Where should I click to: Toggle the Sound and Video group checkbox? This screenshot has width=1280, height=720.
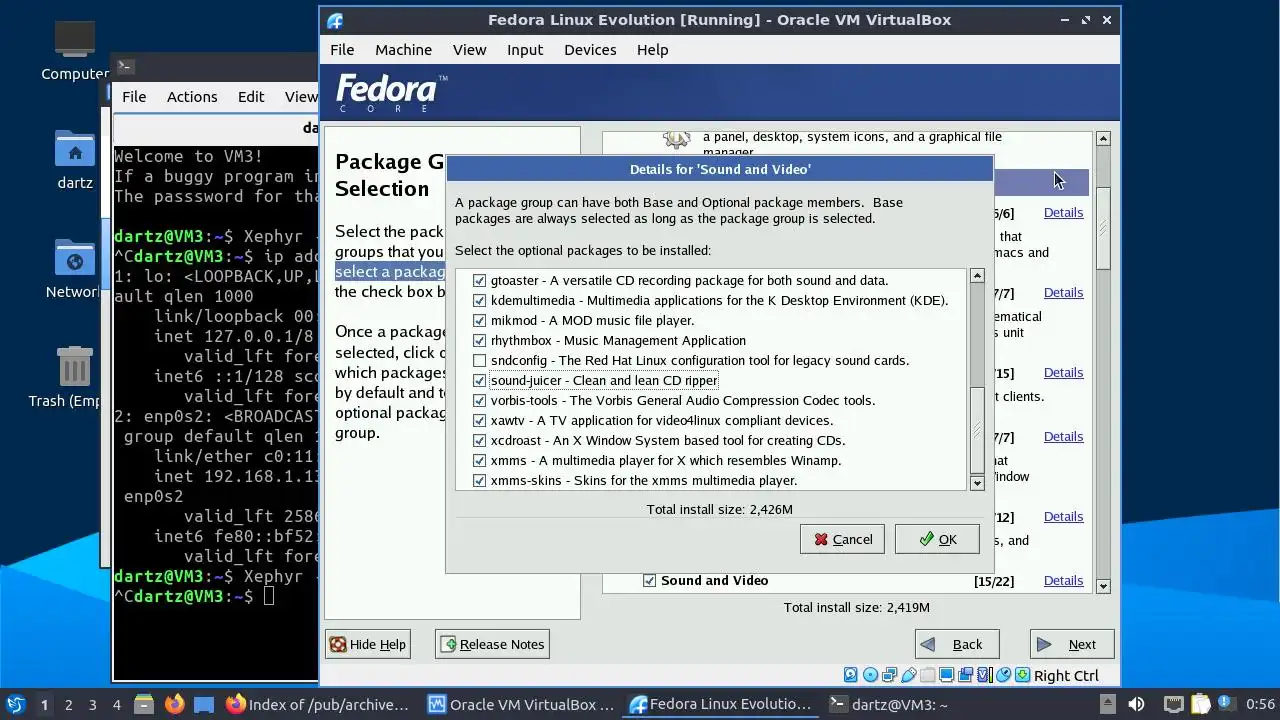(649, 581)
